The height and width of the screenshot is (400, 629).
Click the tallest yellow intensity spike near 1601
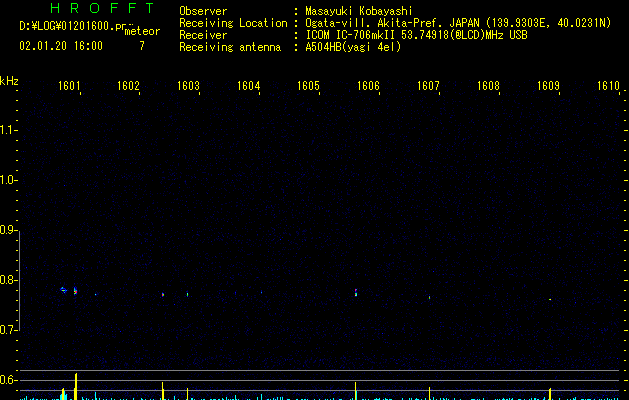coord(76,386)
